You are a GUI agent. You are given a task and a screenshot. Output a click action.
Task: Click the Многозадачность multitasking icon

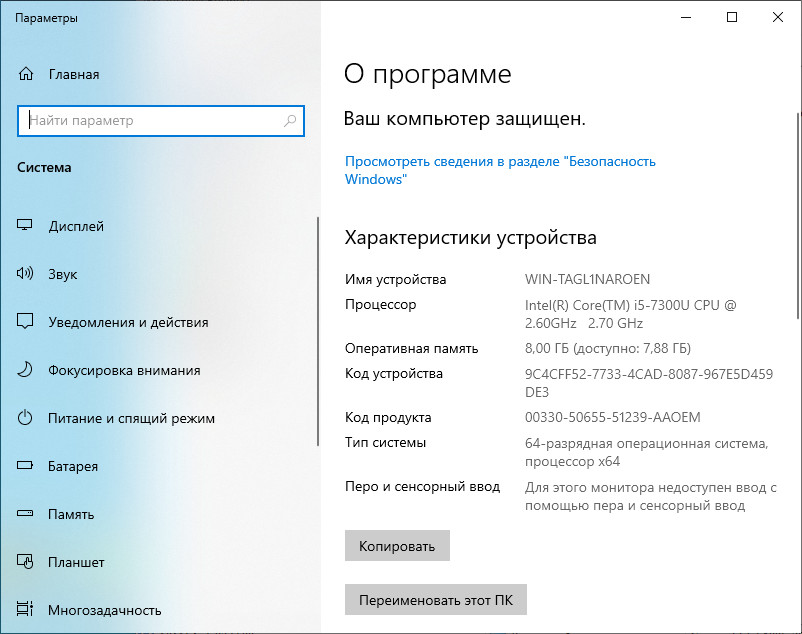(x=26, y=610)
